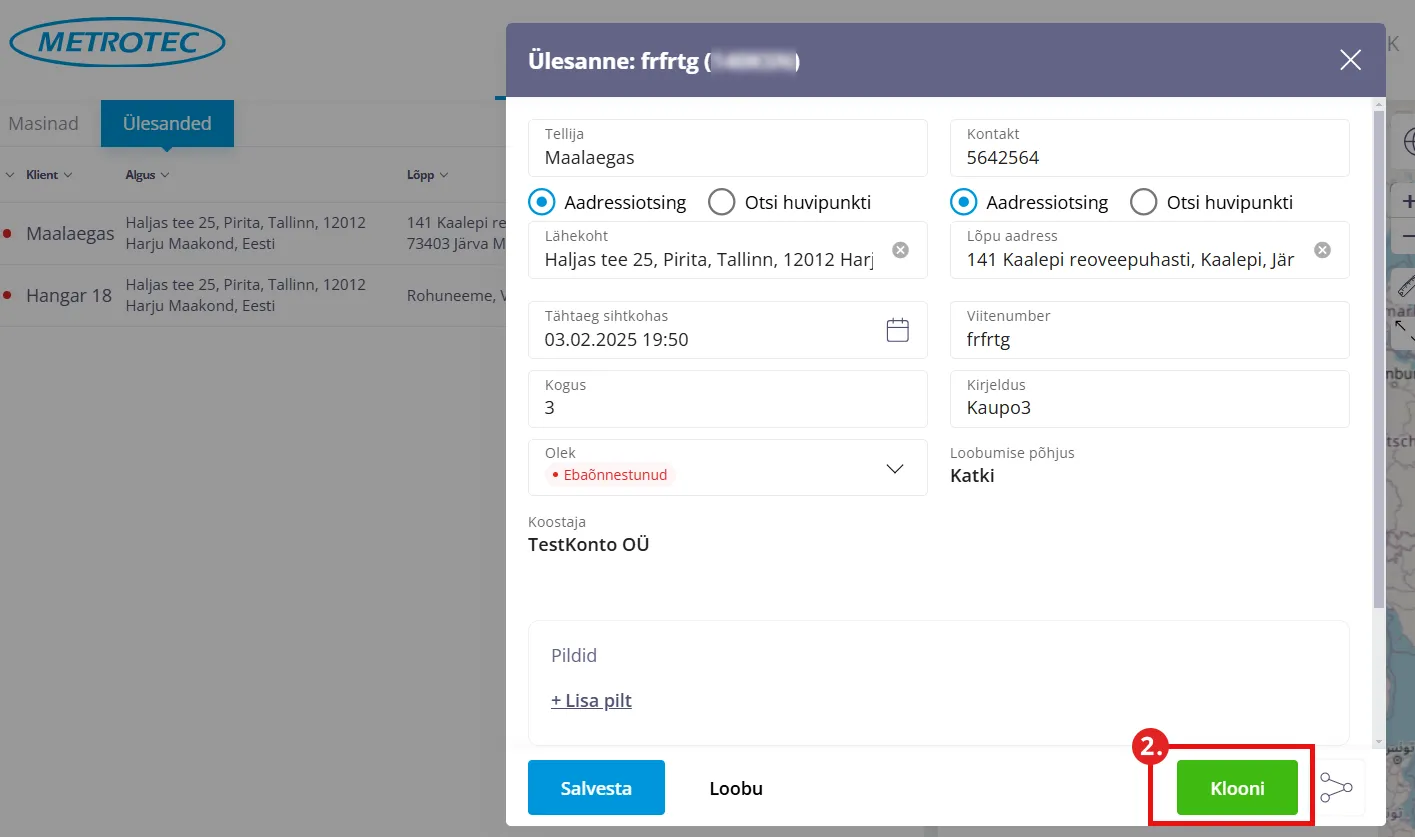Clear the Lõpu aadress field
This screenshot has height=837, width=1415.
point(1322,250)
